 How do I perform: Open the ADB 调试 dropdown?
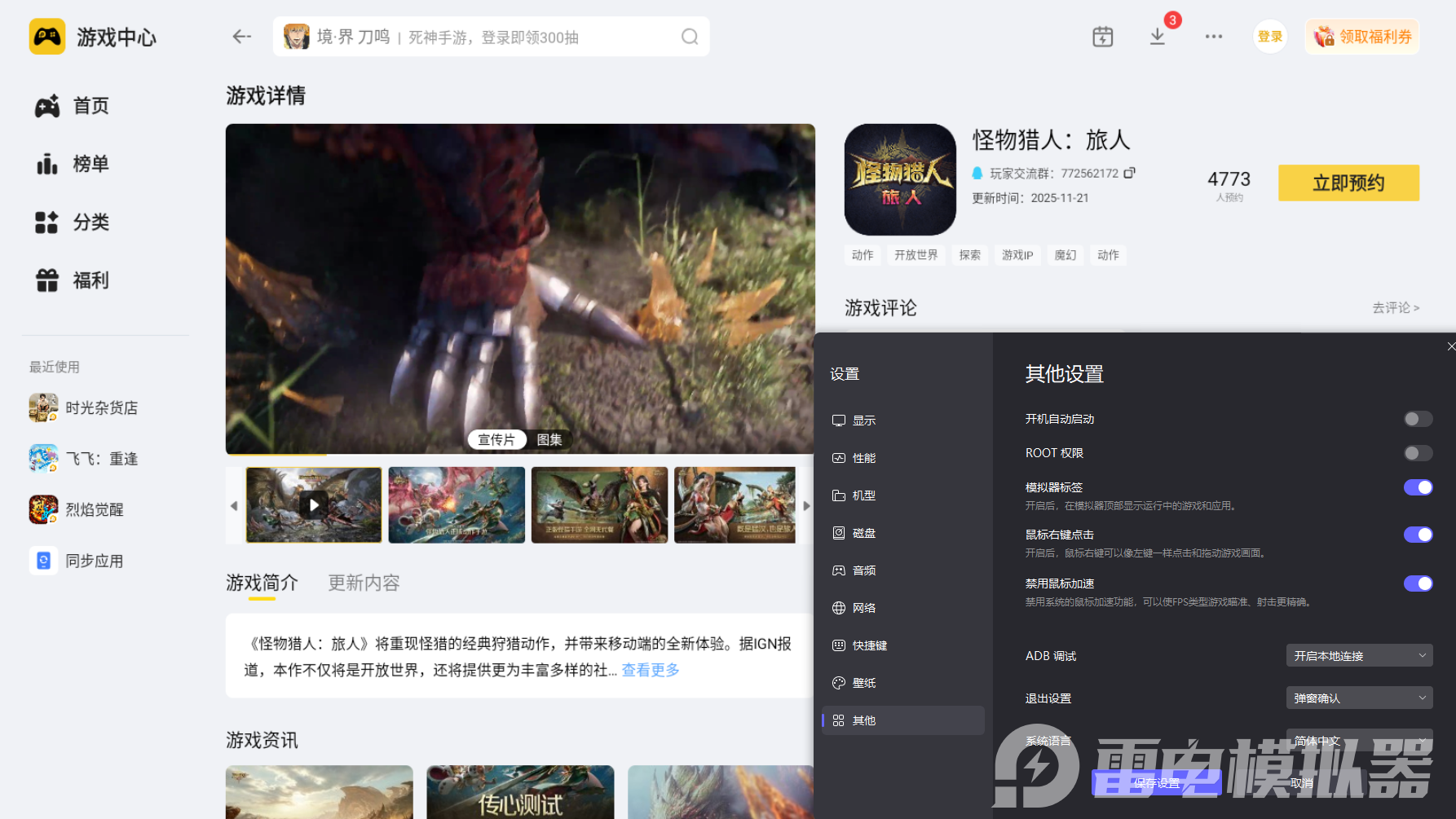(x=1358, y=655)
